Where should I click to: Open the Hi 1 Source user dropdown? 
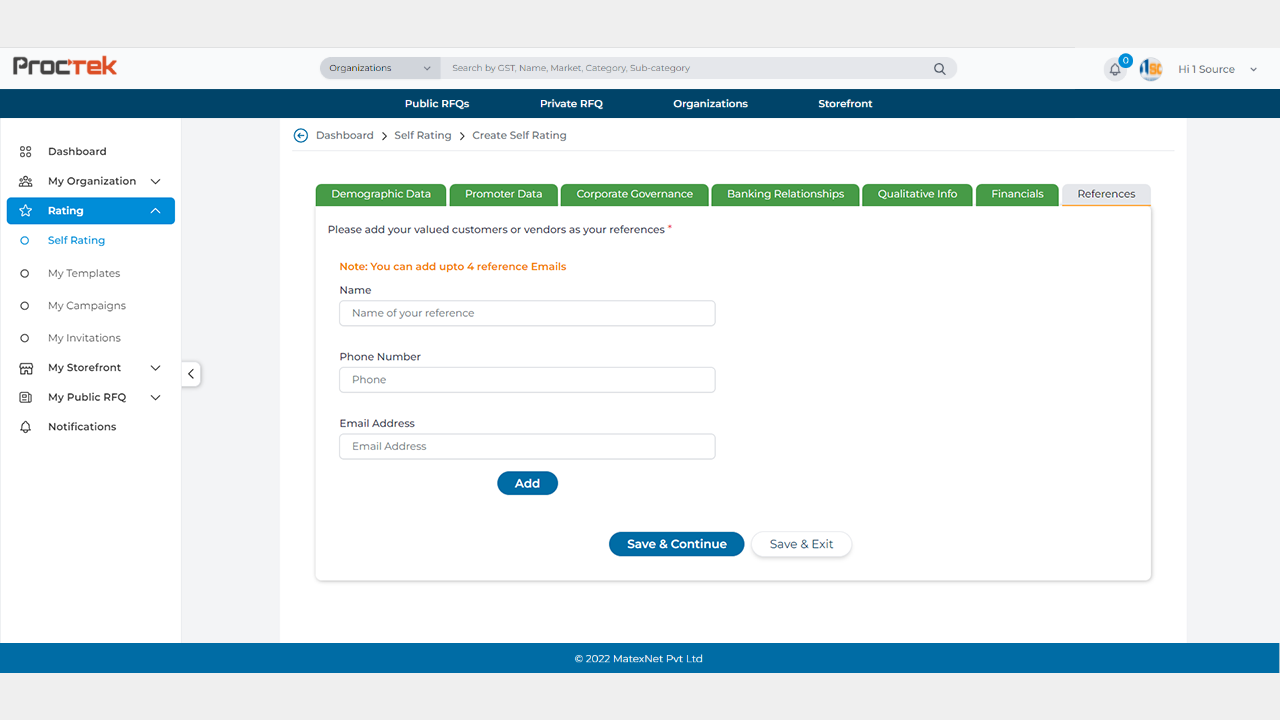(x=1254, y=69)
